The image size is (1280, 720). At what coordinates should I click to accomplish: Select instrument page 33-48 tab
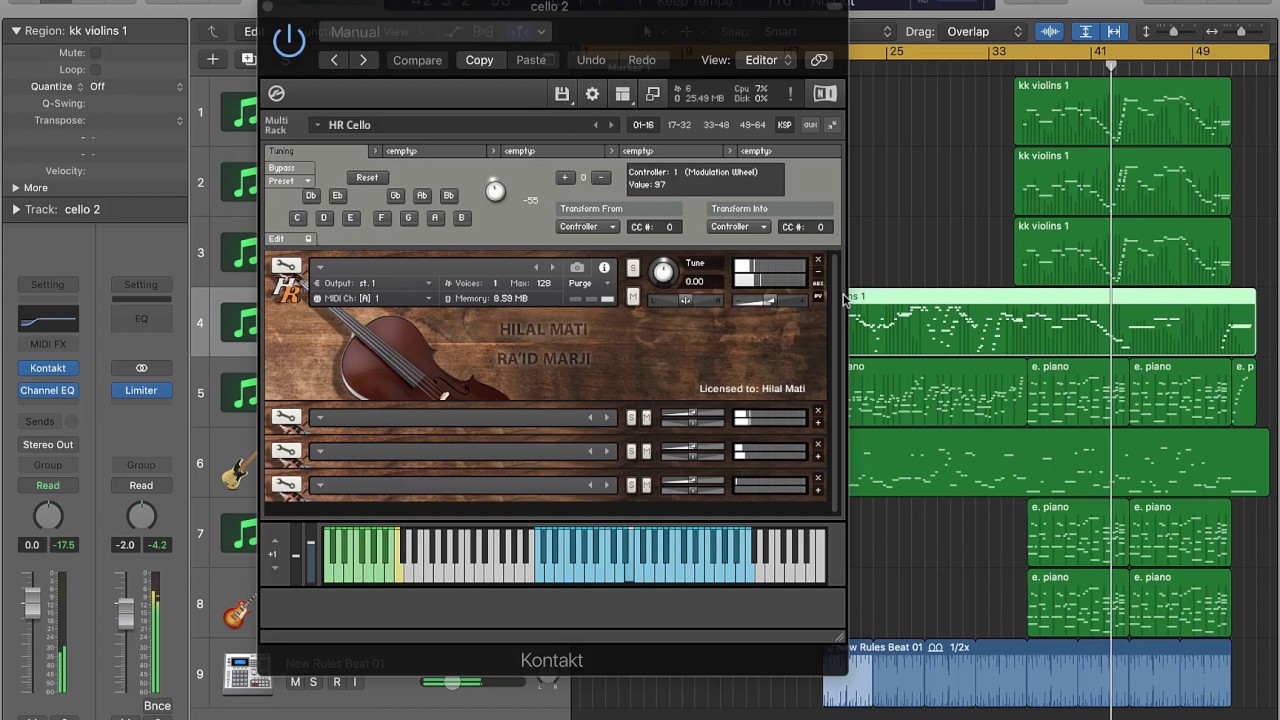(716, 125)
